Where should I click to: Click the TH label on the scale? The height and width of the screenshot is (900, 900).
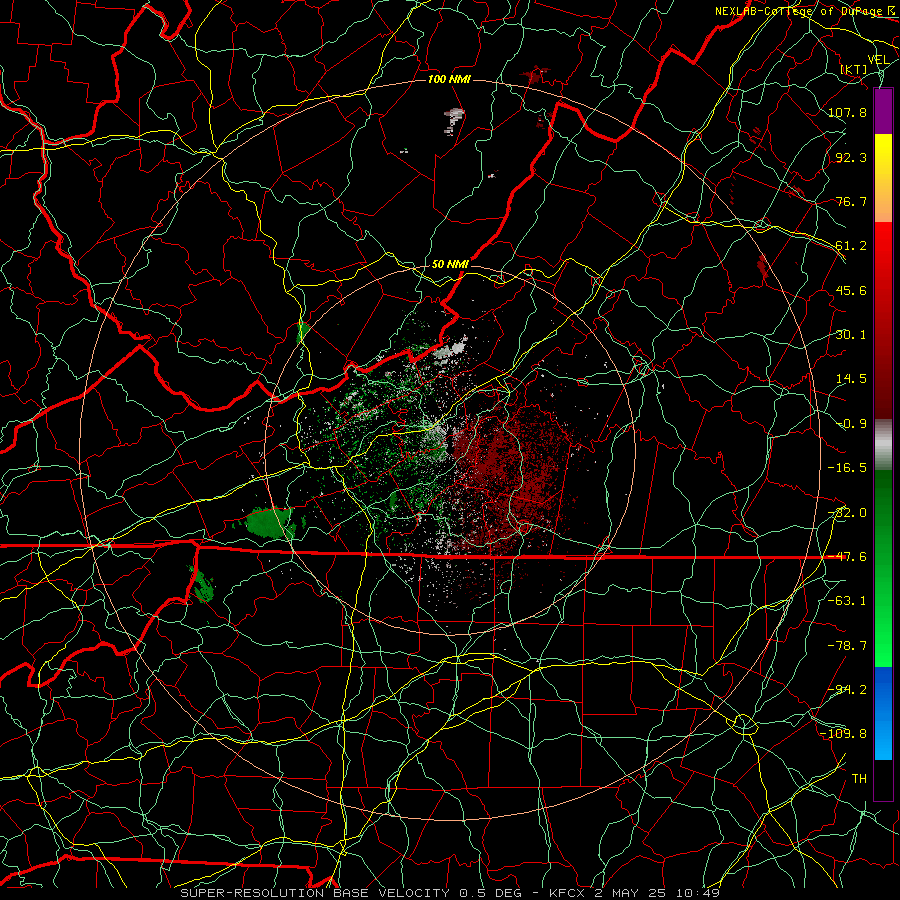point(859,778)
